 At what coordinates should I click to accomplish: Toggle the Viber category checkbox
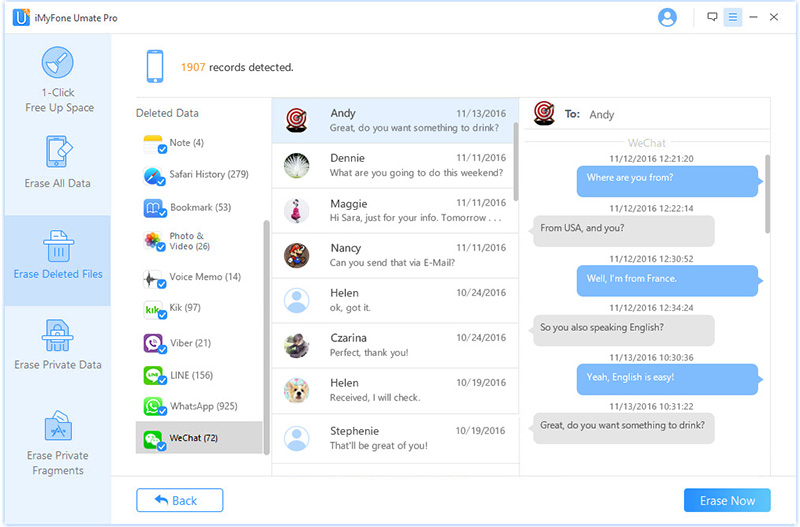pos(161,349)
